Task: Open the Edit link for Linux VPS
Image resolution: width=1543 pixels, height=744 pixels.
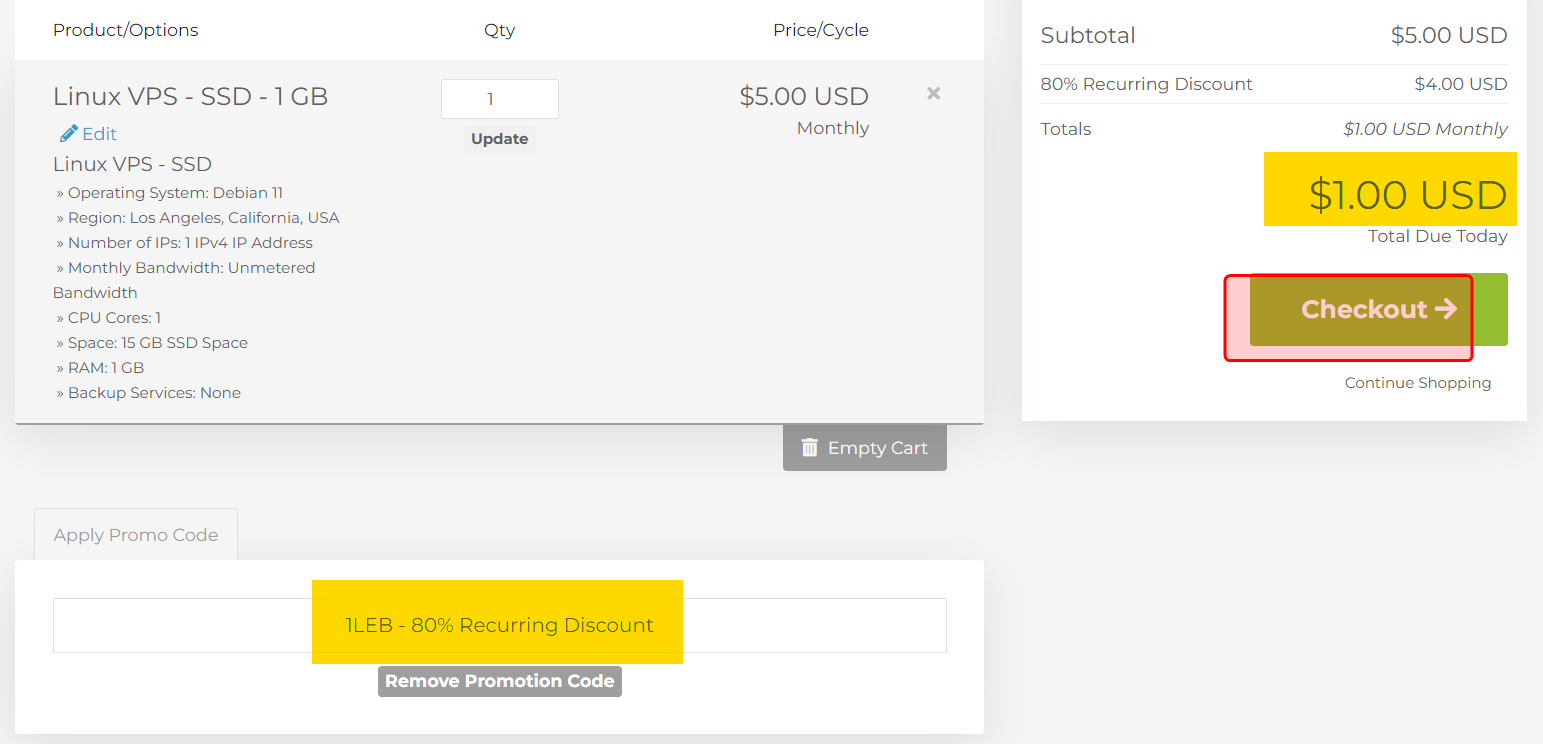Action: point(99,134)
